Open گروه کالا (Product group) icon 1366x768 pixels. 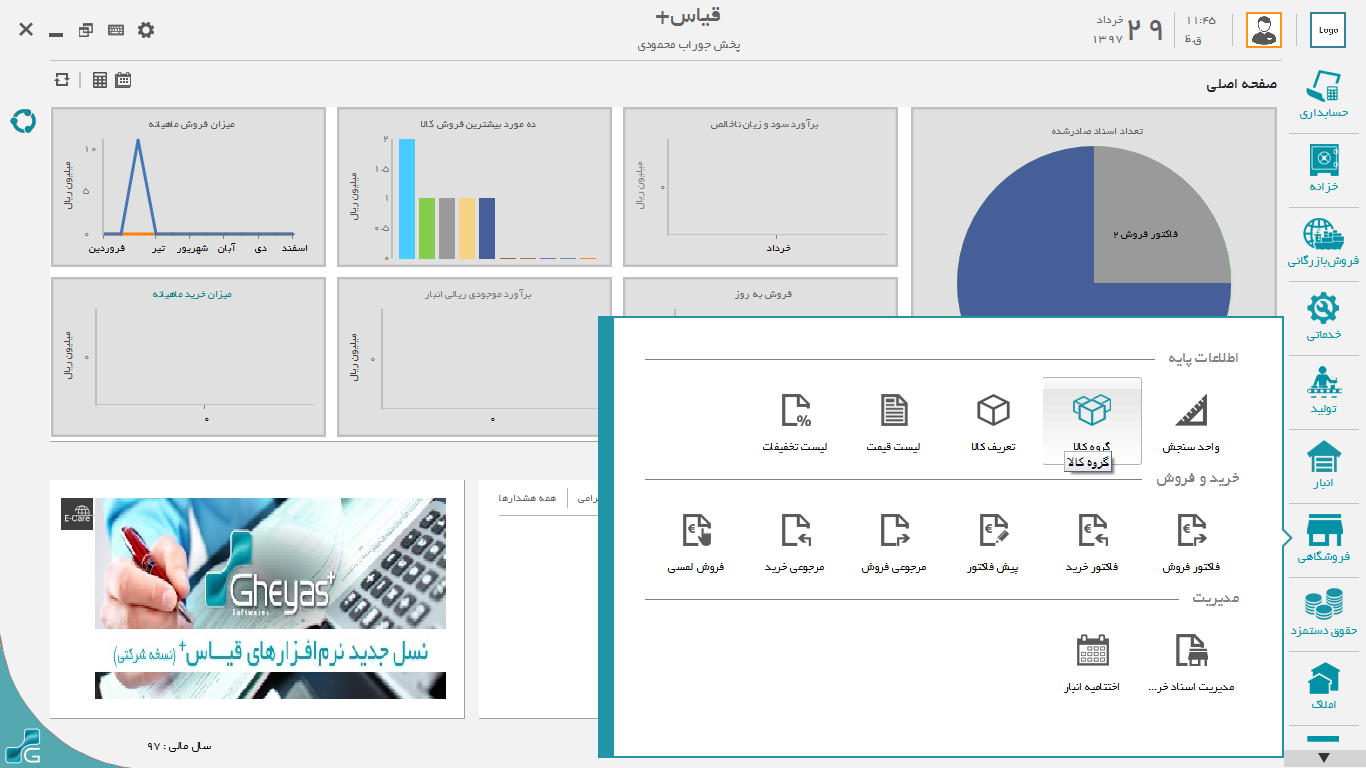(x=1092, y=421)
